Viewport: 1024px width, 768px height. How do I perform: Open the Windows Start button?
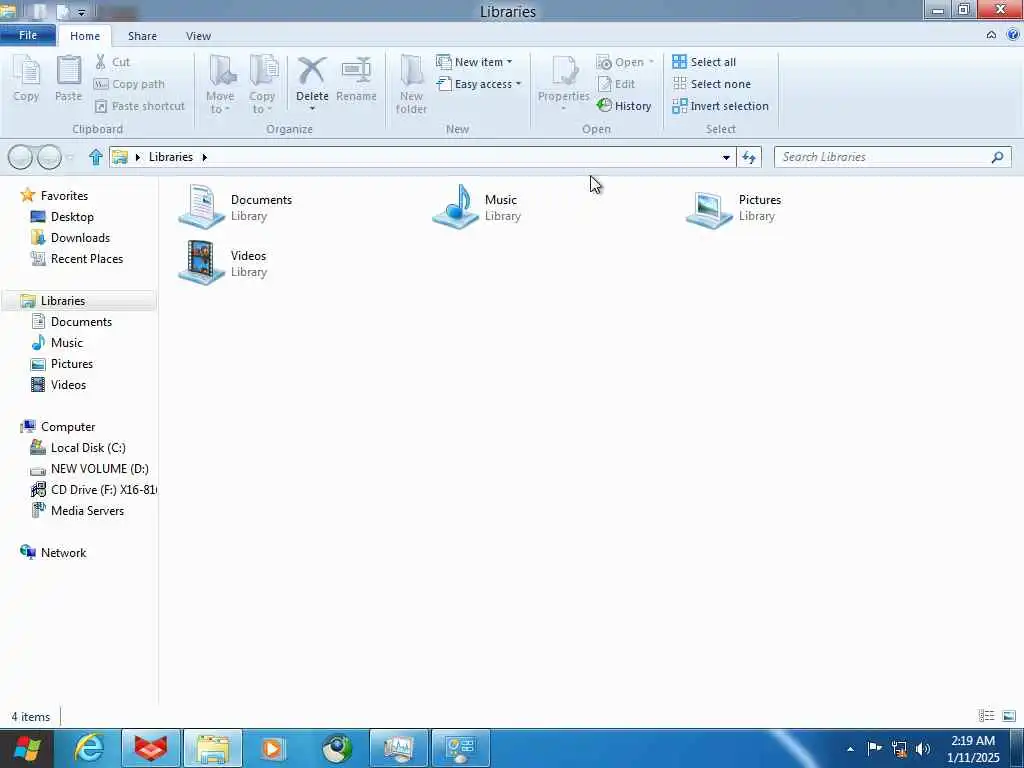point(27,748)
